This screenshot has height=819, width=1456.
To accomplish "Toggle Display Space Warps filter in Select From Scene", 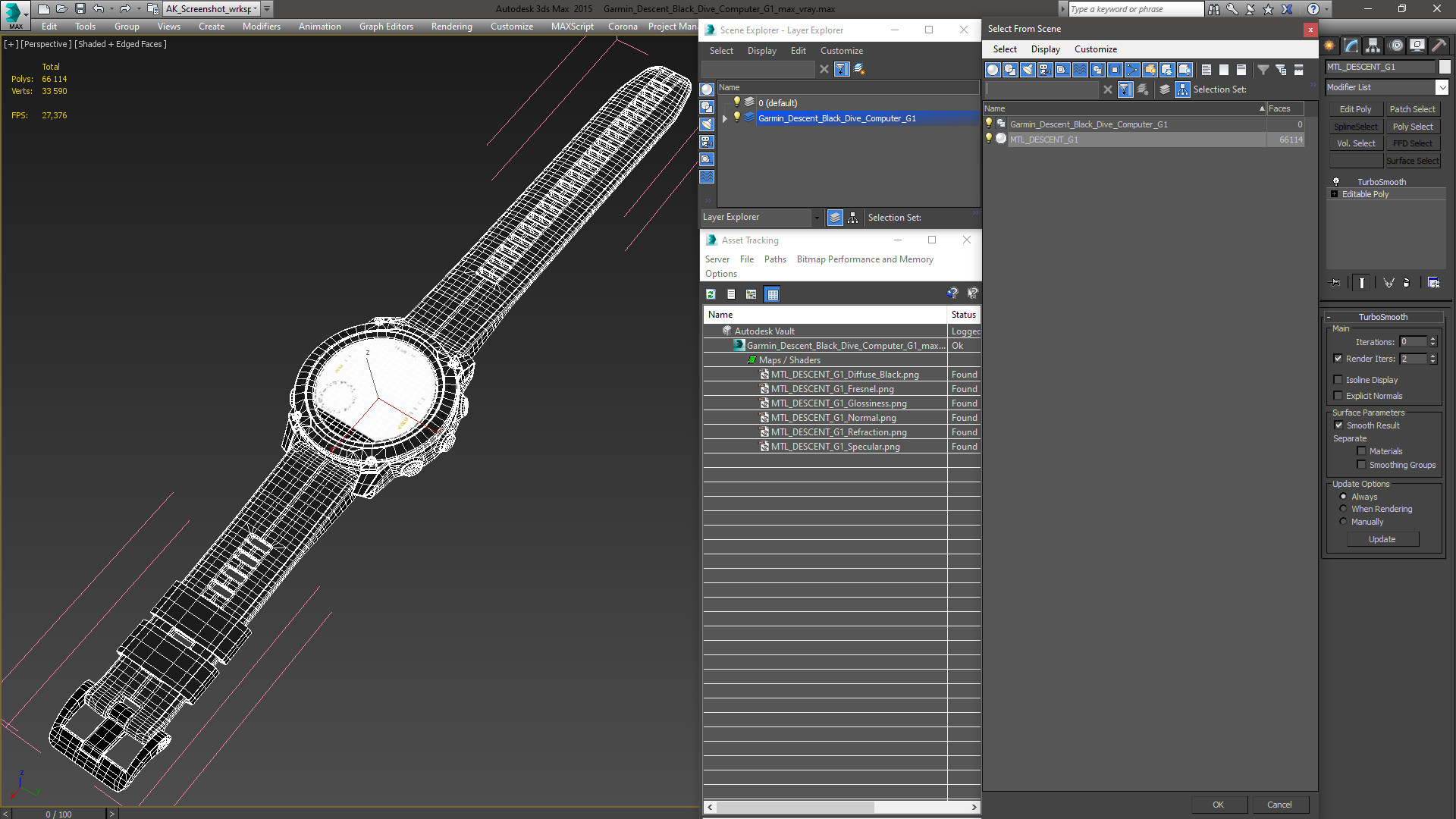I will tap(1080, 70).
